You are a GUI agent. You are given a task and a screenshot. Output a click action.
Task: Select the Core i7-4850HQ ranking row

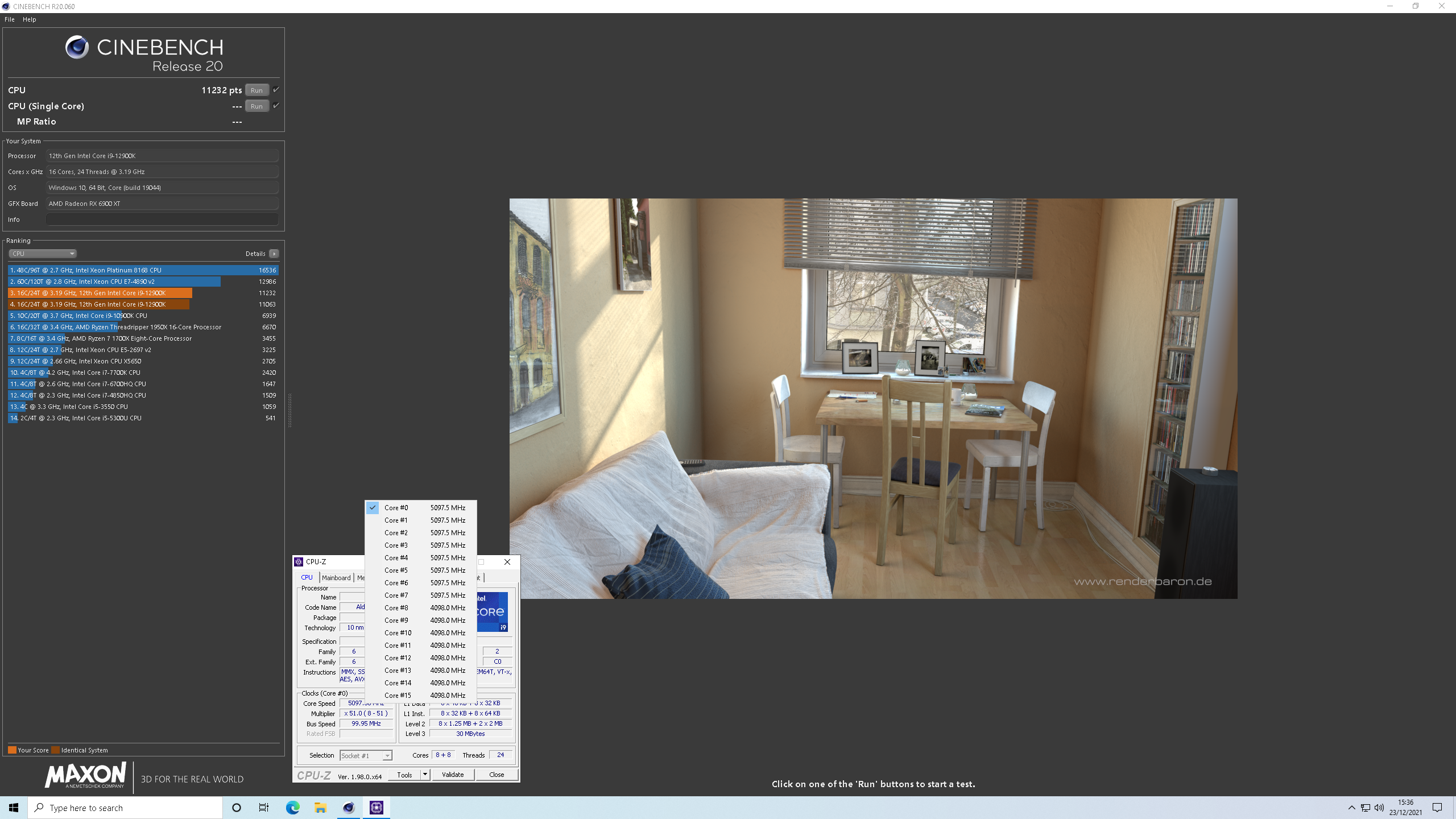tap(143, 395)
